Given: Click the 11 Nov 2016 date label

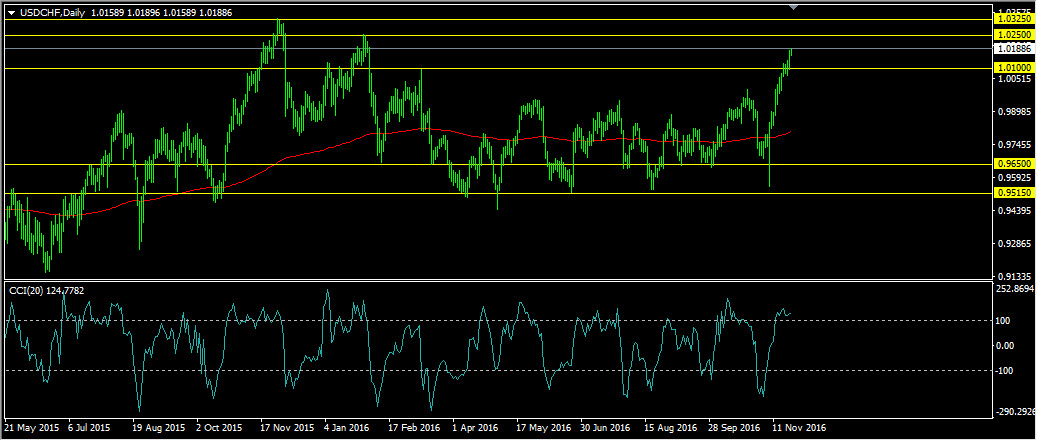Looking at the screenshot, I should point(800,426).
